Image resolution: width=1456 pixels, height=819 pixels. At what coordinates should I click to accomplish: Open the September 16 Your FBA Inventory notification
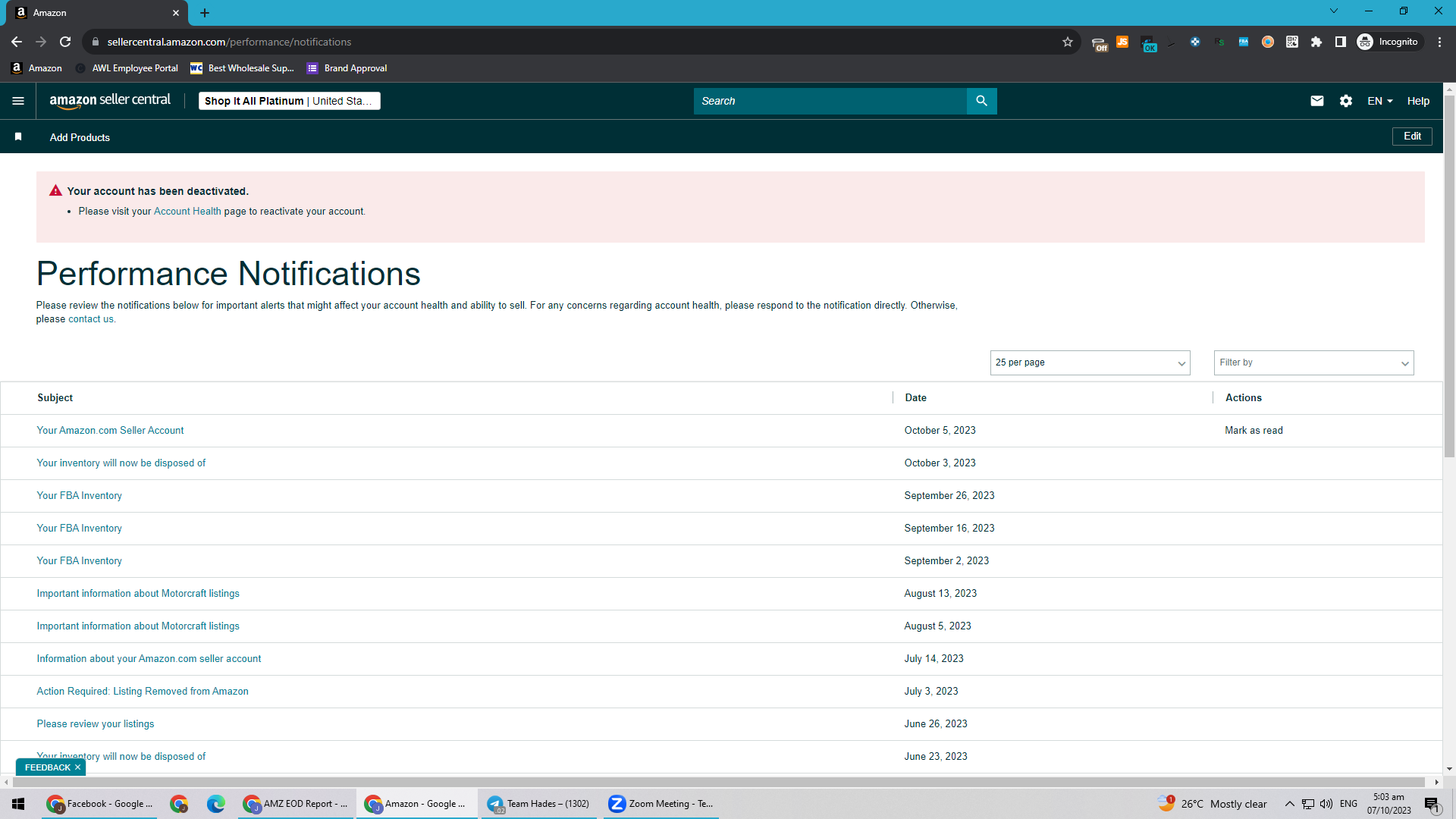click(x=79, y=528)
